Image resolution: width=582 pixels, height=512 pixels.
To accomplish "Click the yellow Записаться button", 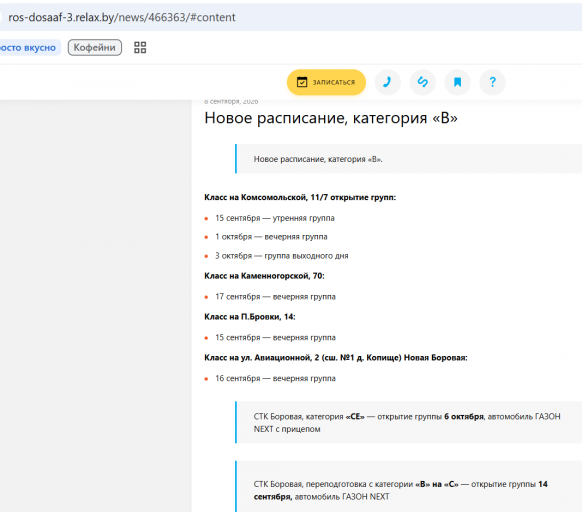I will coord(326,82).
